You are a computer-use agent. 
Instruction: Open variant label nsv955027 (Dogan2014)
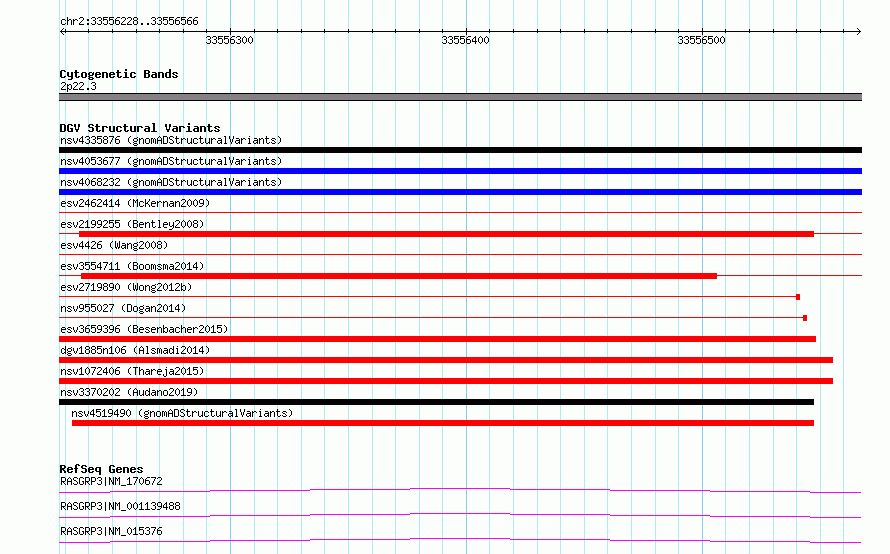click(x=123, y=308)
